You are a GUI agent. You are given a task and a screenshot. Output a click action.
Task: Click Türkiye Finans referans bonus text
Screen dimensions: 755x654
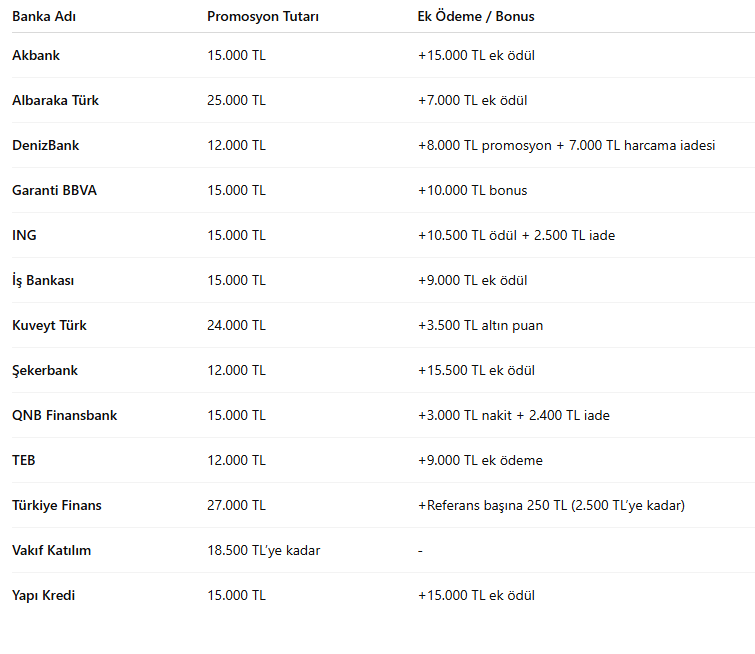(551, 505)
